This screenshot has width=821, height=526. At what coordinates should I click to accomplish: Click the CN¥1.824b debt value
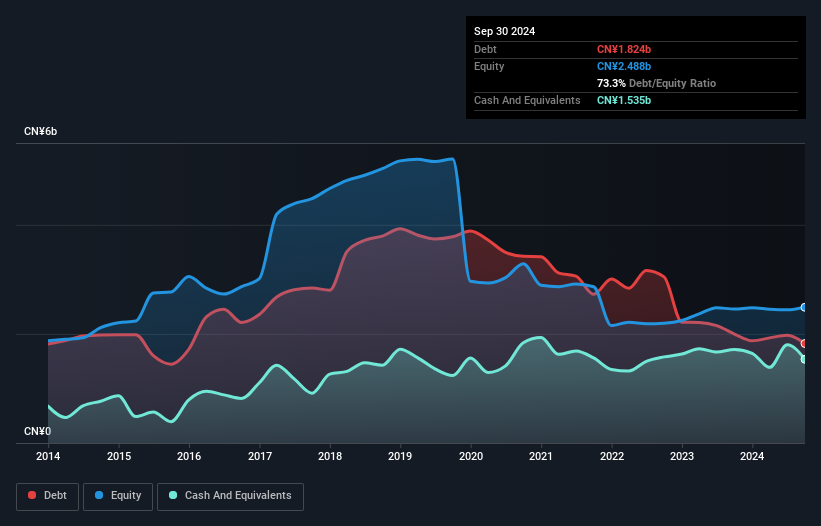tap(624, 49)
